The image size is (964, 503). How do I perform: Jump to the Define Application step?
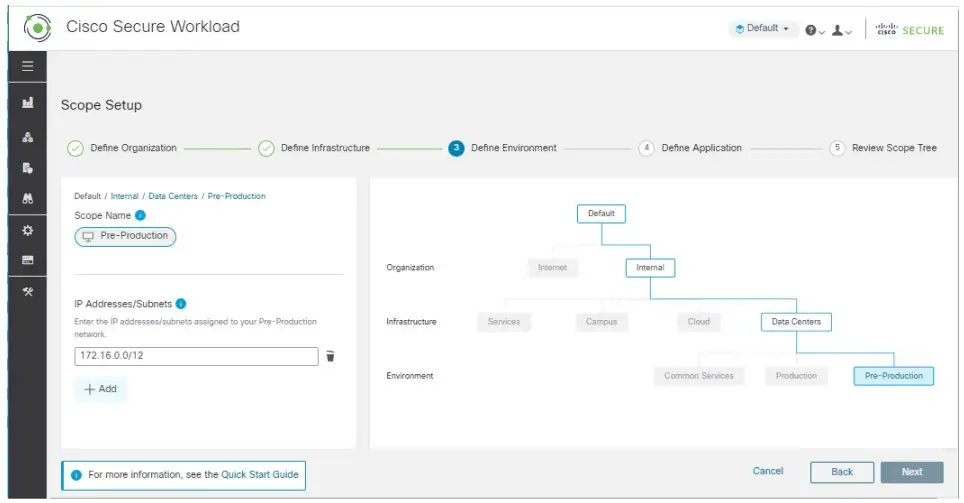point(701,148)
